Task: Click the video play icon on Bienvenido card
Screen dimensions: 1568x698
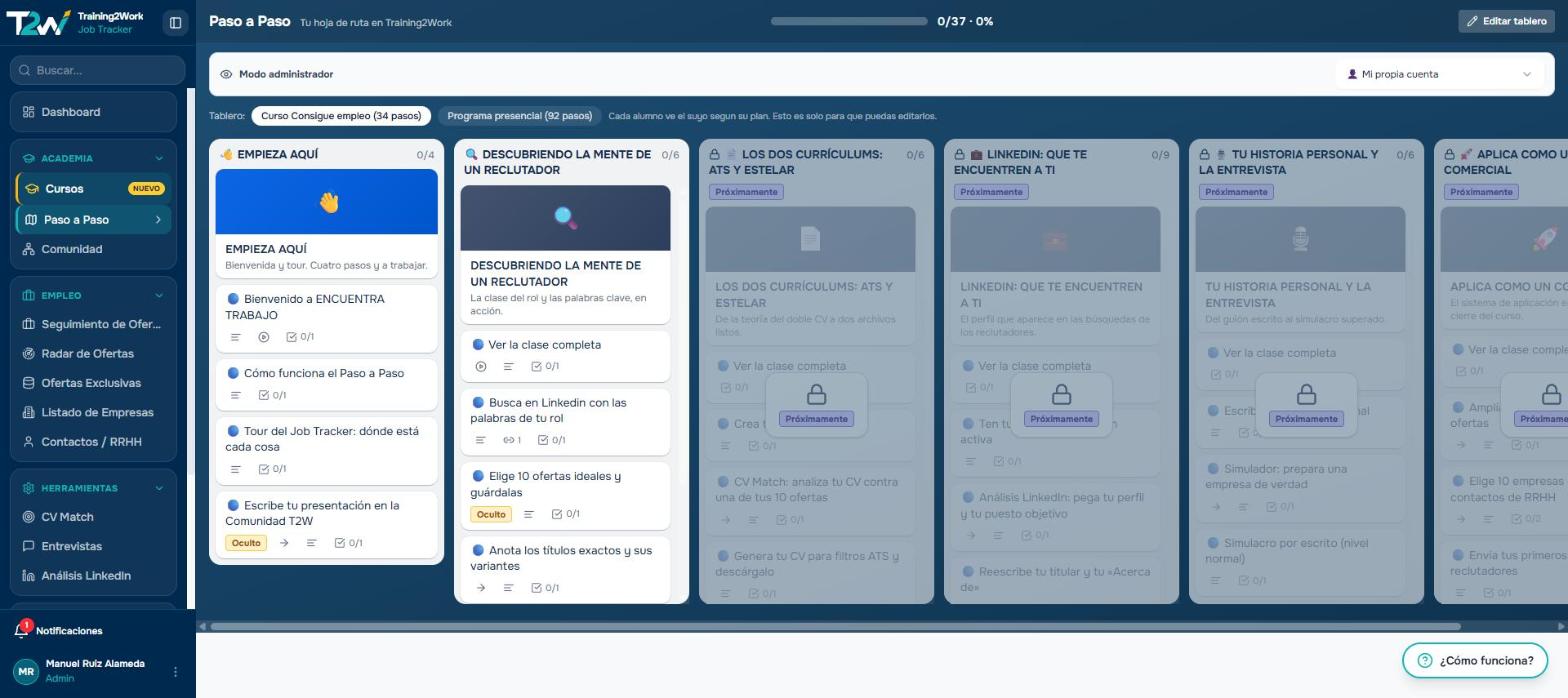Action: 263,337
